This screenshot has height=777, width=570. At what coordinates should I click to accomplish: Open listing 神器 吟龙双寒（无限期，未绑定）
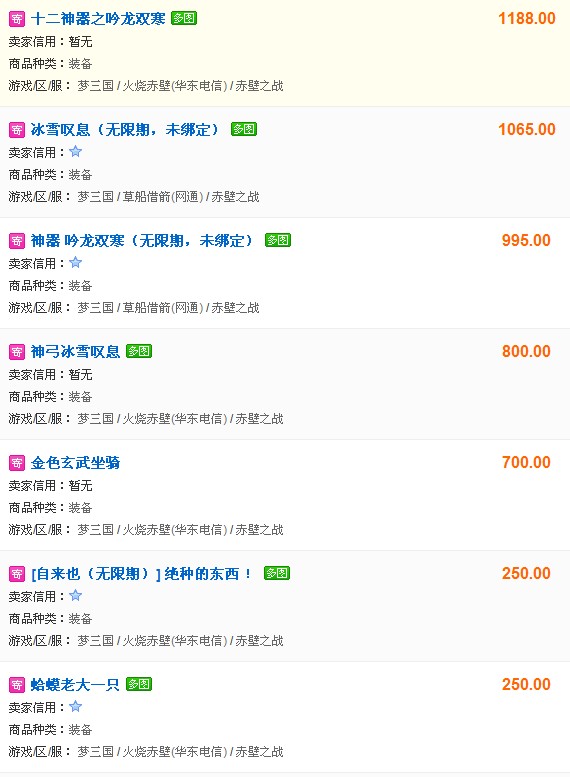[x=142, y=241]
